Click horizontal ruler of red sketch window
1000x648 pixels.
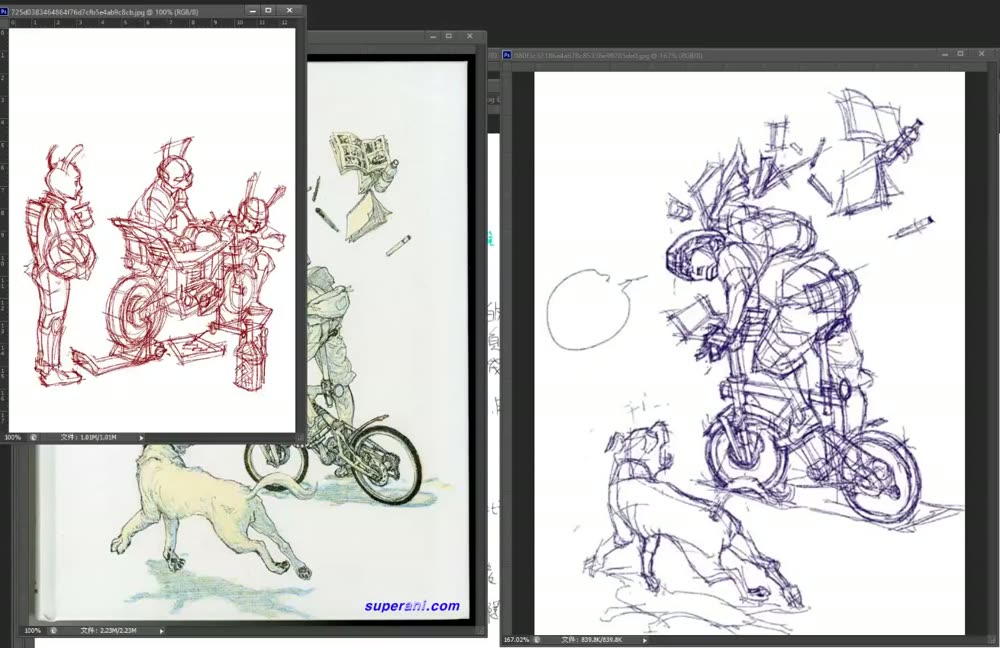152,22
